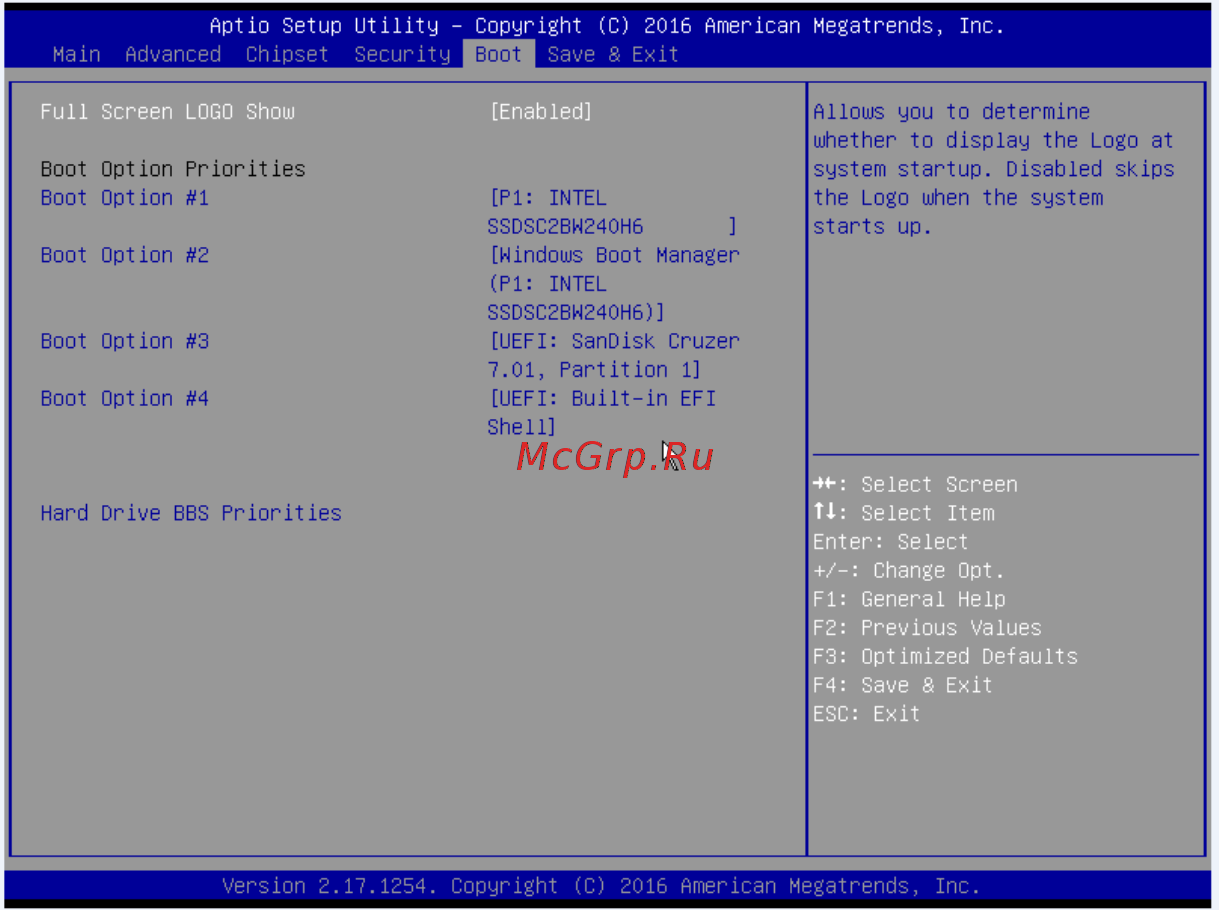Open the UEFI: Built-in EFI Shell value
1219x910 pixels.
click(x=601, y=413)
